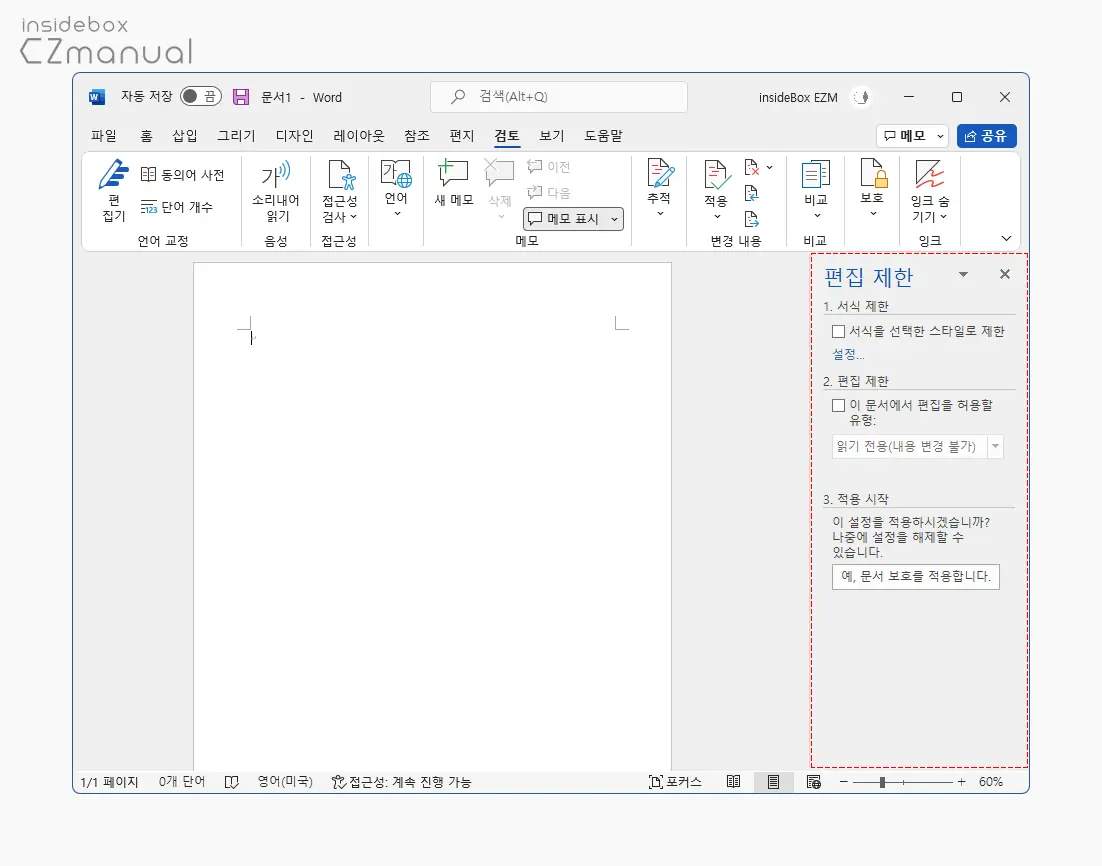
Task: Enable Focus mode (포커스)
Action: (x=675, y=782)
